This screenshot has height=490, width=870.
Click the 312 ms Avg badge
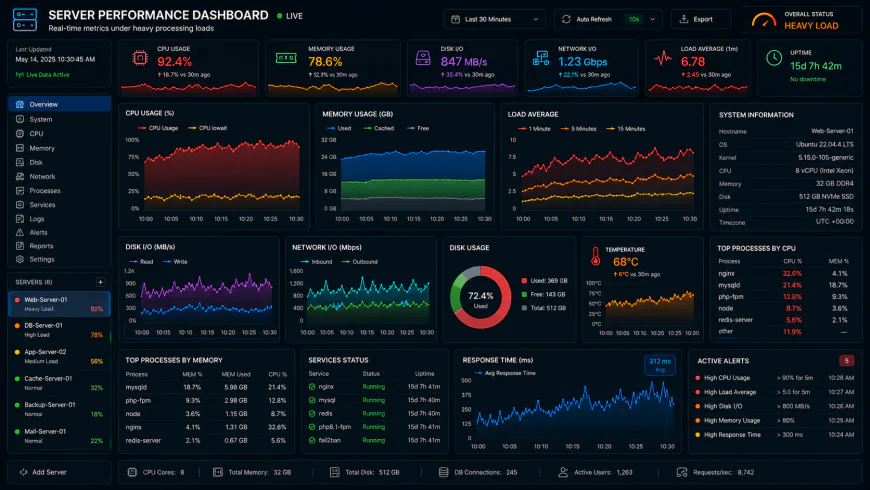click(660, 365)
